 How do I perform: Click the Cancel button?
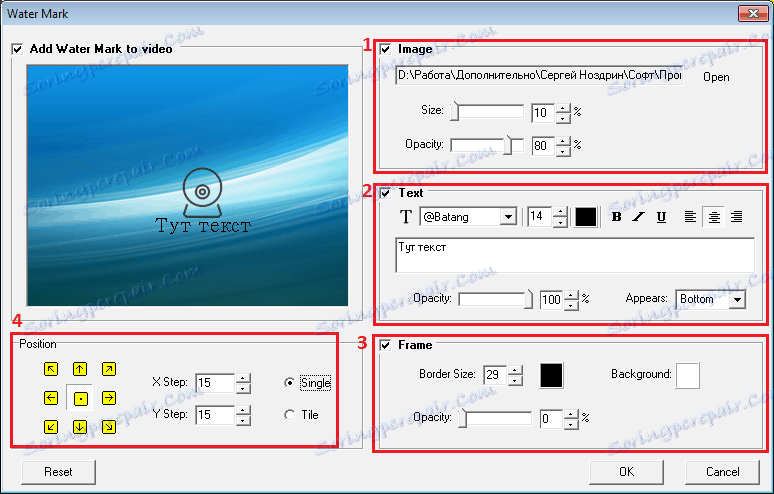pyautogui.click(x=722, y=472)
